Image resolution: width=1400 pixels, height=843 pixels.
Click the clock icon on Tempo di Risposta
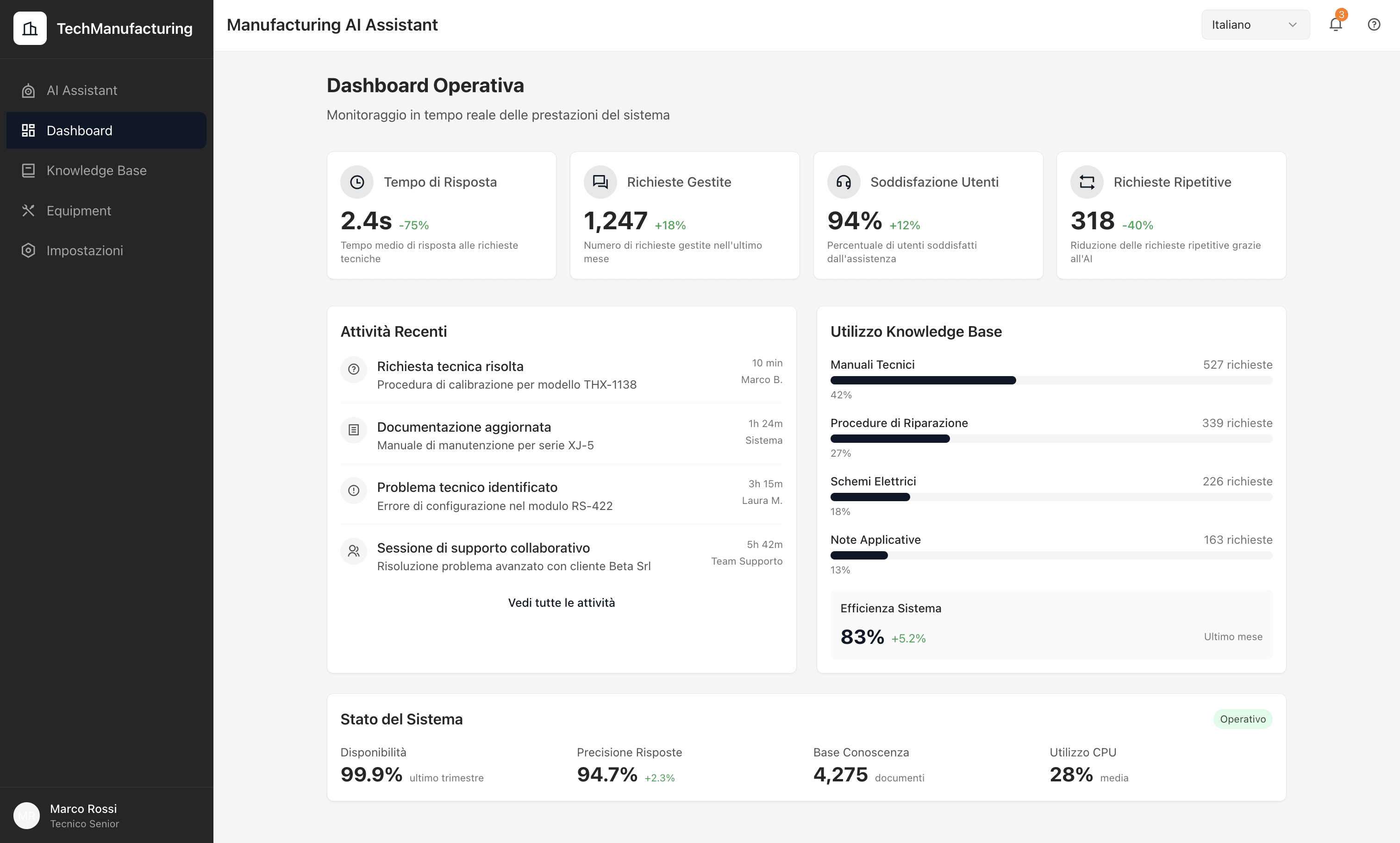click(356, 182)
